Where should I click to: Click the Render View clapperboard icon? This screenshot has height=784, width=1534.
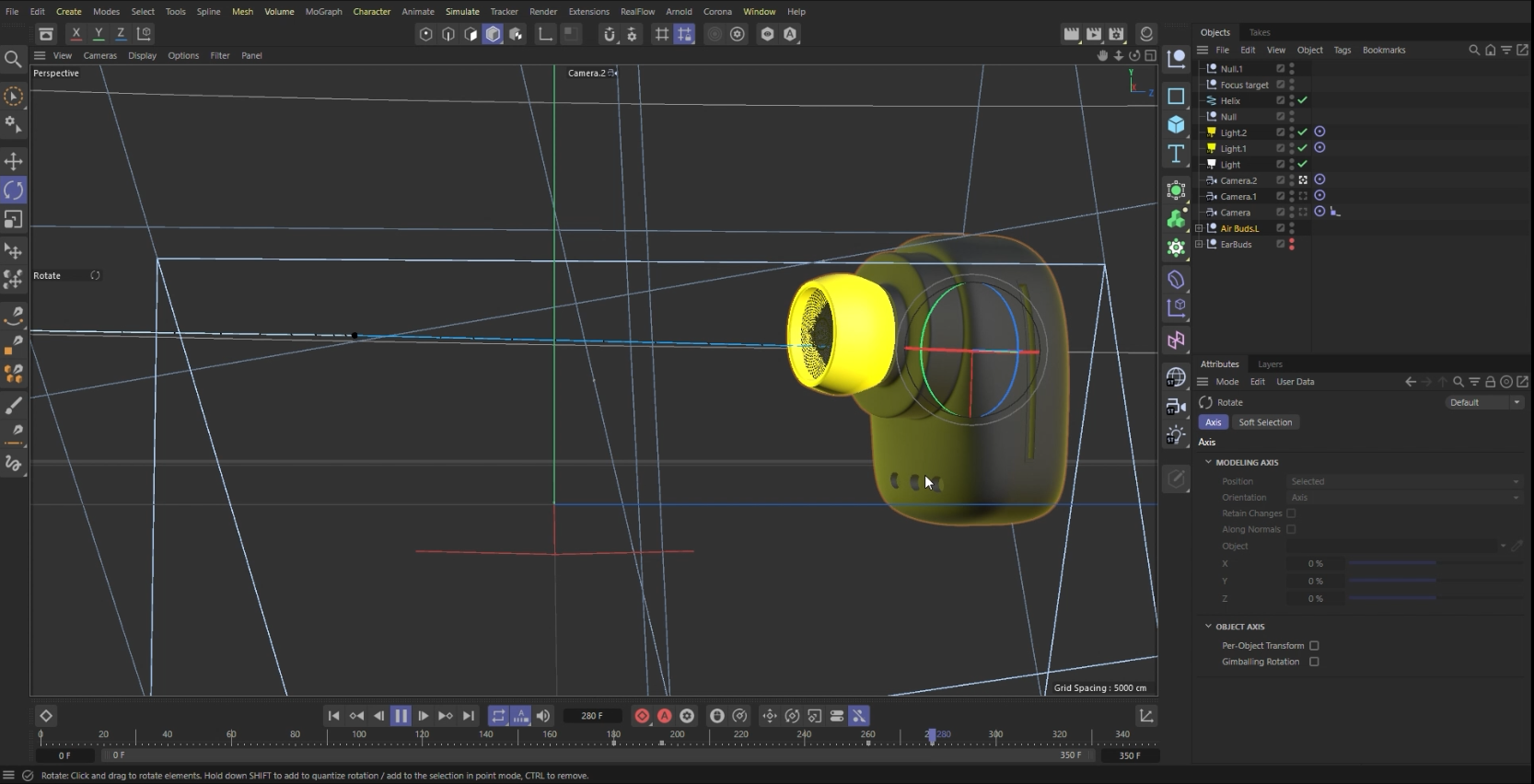click(x=1071, y=34)
